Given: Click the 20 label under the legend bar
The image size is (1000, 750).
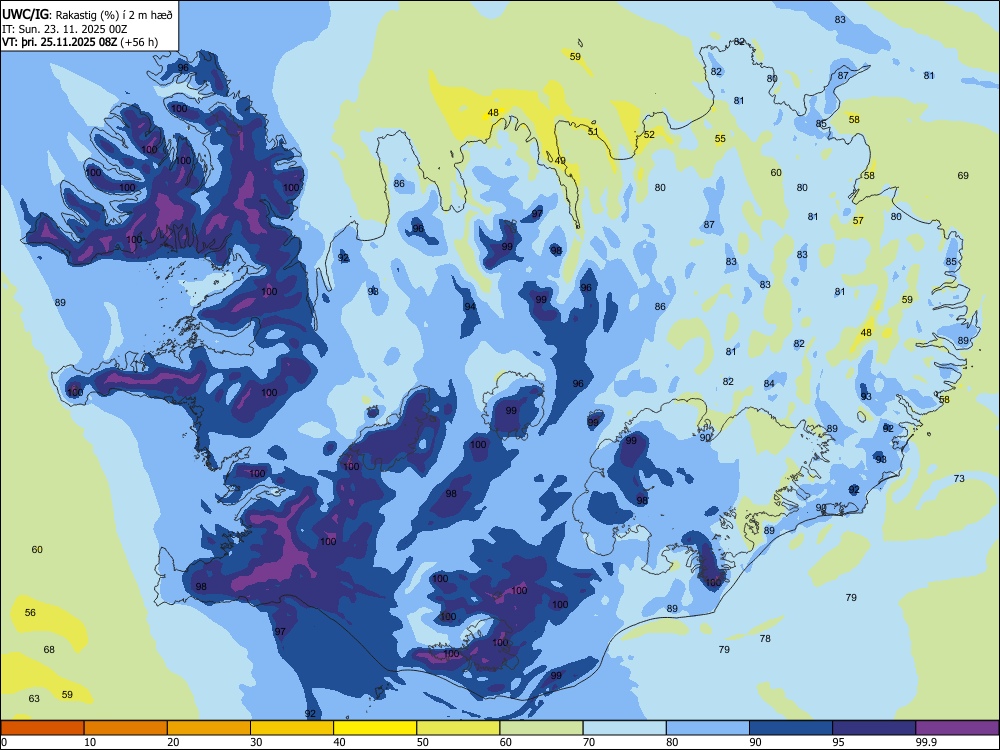Looking at the screenshot, I should pos(173,742).
